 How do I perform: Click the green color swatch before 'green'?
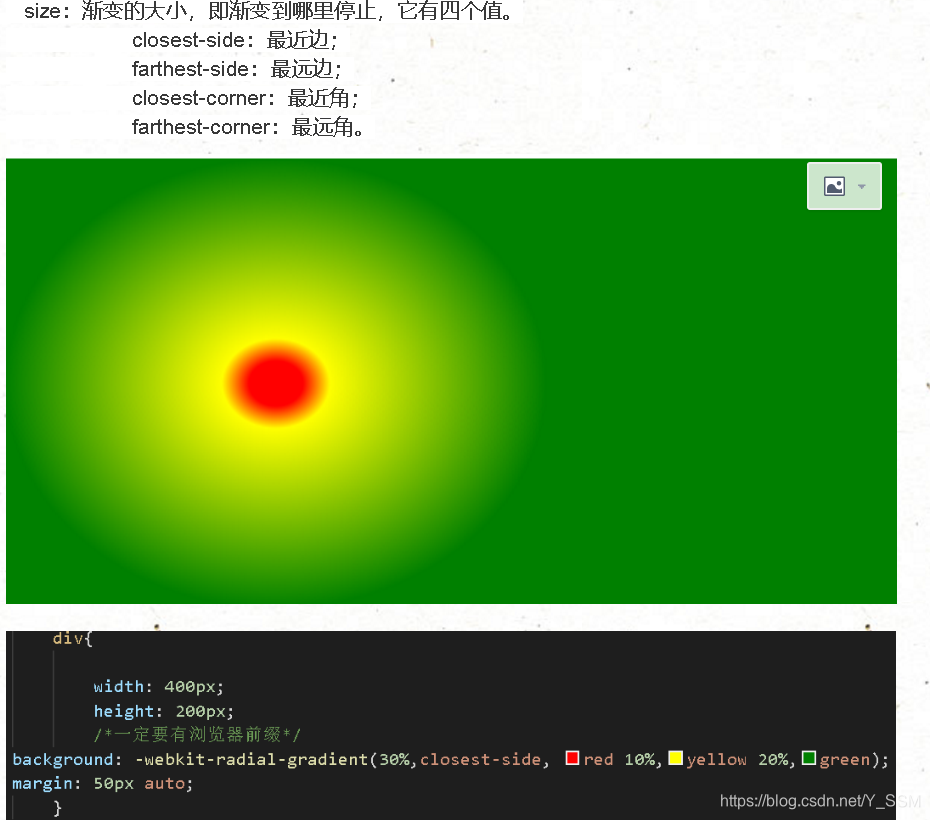[x=809, y=759]
